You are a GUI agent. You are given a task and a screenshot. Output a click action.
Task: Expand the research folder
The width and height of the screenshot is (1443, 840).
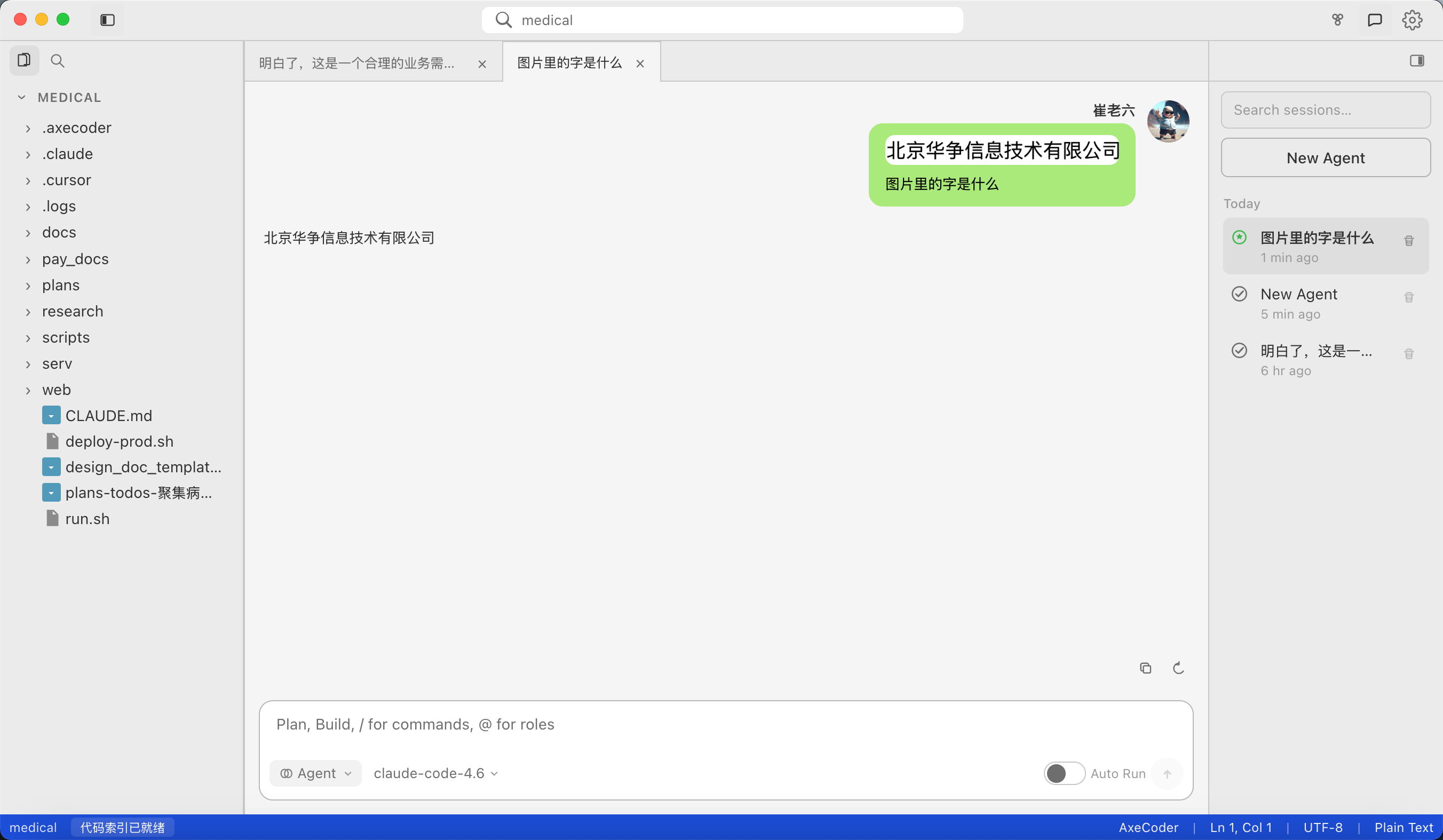click(x=28, y=312)
